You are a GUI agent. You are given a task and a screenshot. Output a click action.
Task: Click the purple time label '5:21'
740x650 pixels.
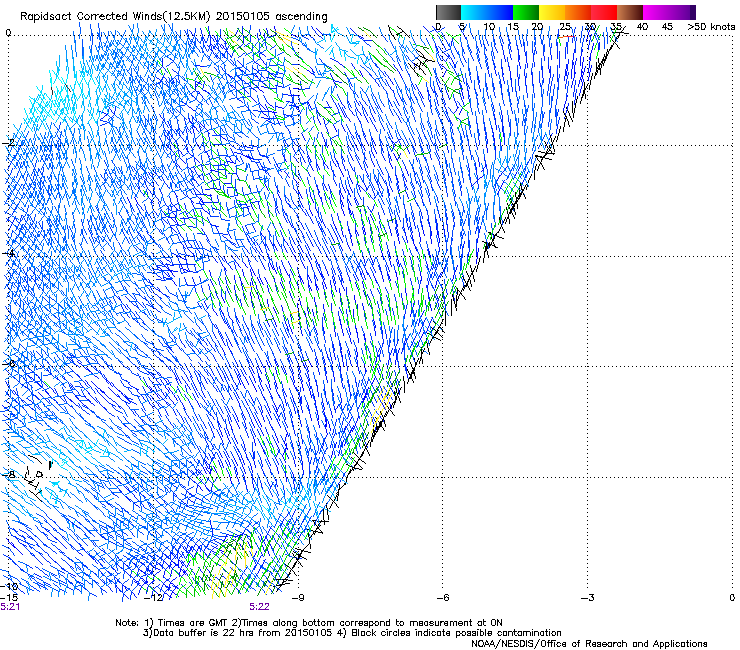coord(10,607)
